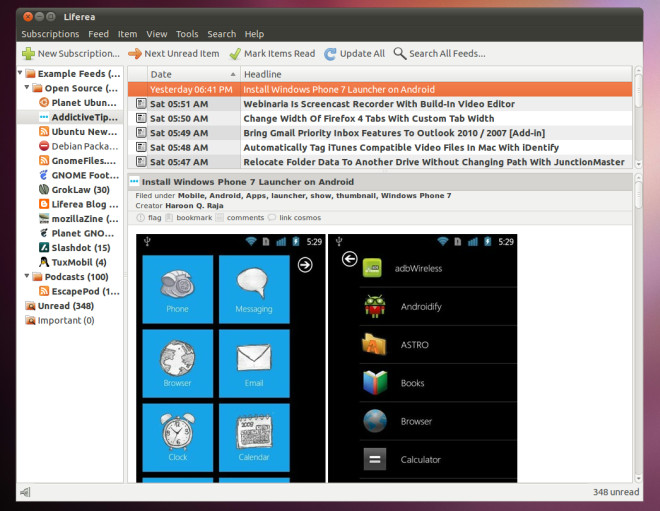Screen dimensions: 660x511
Task: Select the GnomeFiles feed icon
Action: (44, 161)
